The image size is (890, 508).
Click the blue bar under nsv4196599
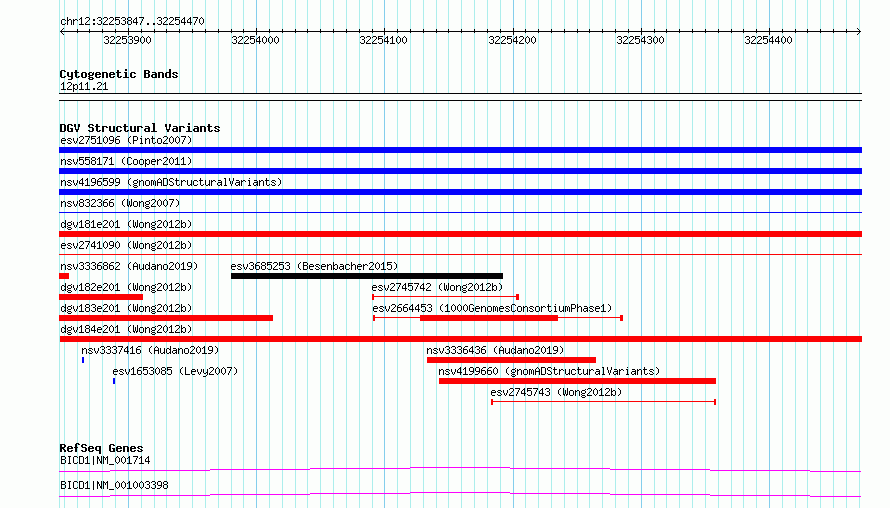click(460, 192)
